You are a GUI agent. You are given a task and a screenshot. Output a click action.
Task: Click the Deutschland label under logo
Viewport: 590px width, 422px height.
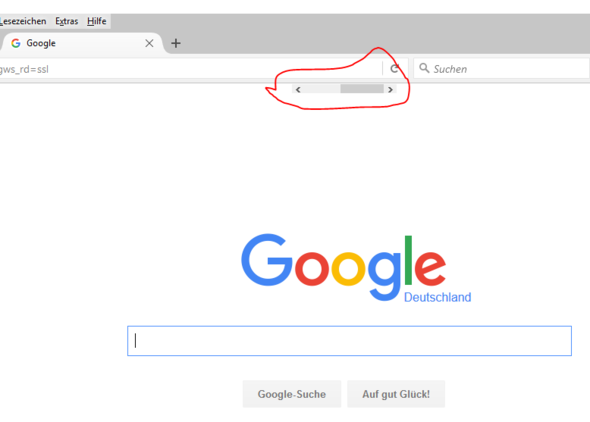click(x=437, y=297)
